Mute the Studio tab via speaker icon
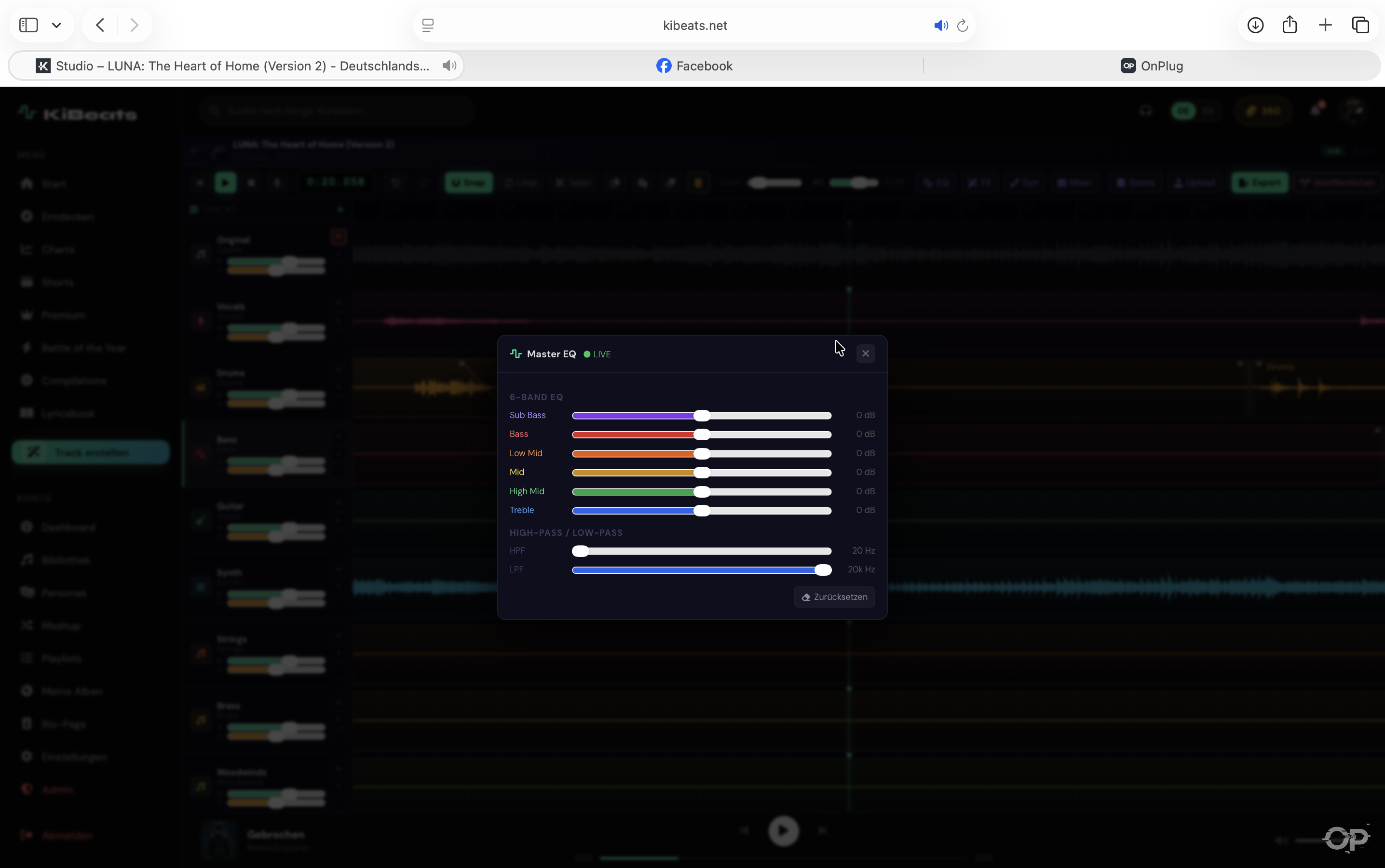1385x868 pixels. pyautogui.click(x=449, y=66)
